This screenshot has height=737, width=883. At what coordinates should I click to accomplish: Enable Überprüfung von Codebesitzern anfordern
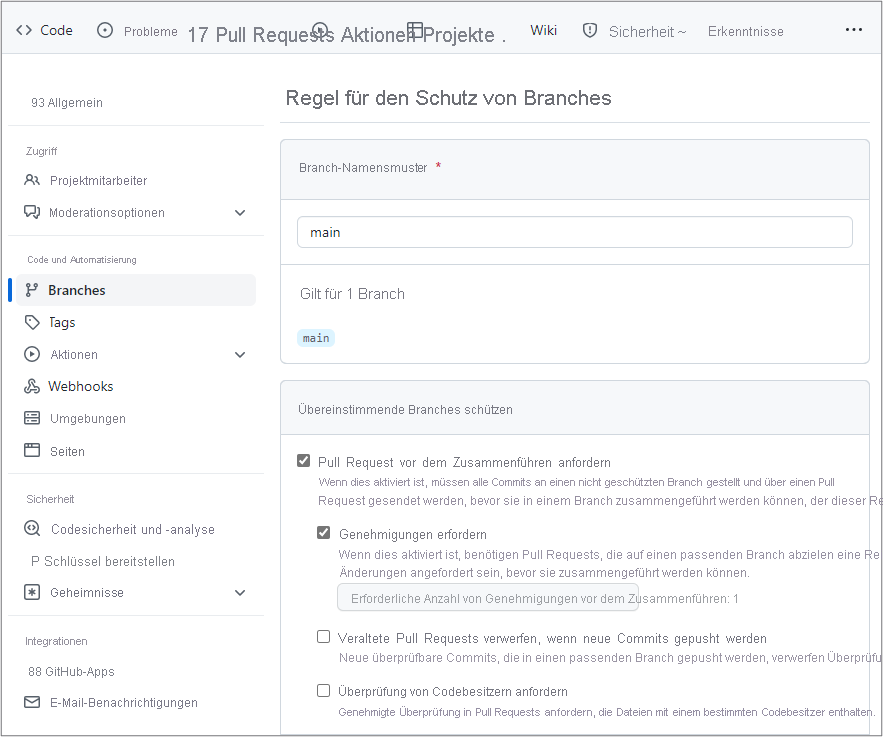pyautogui.click(x=324, y=690)
